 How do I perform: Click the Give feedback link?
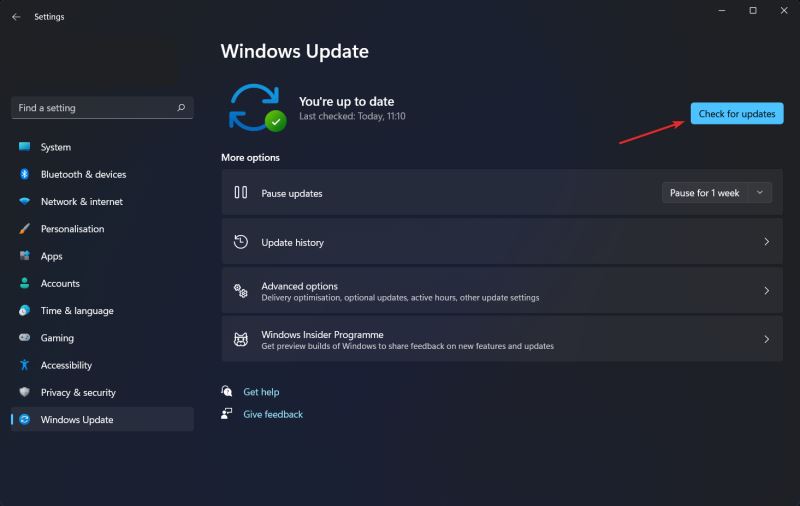click(x=273, y=414)
